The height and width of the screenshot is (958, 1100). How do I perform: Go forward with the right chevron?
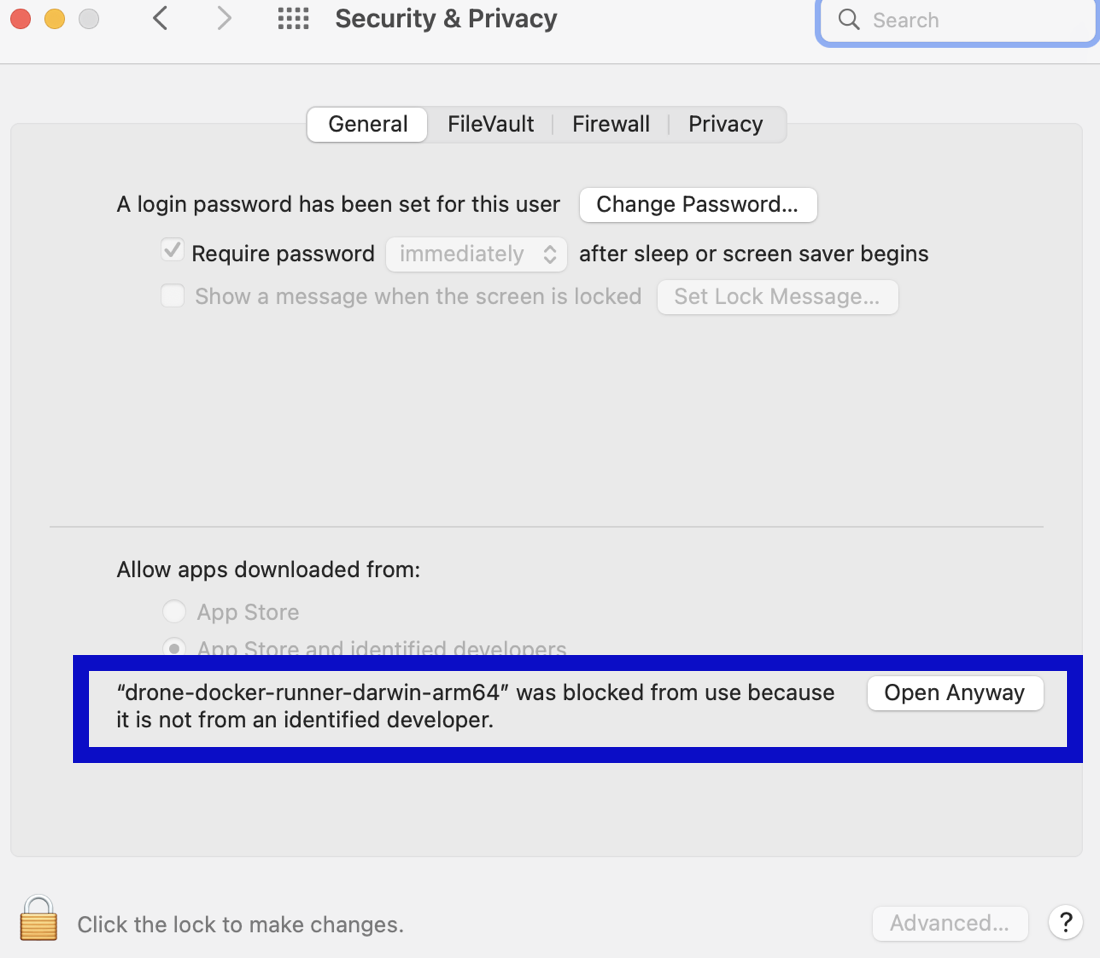coord(224,19)
